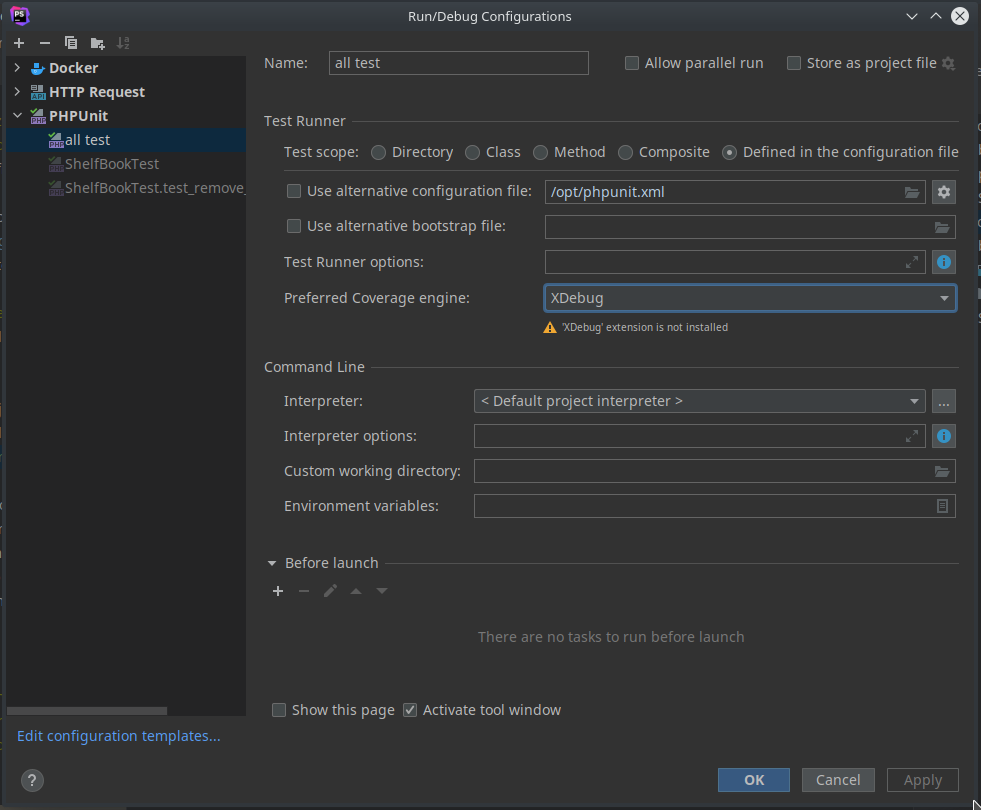Expand the Docker node
Image resolution: width=981 pixels, height=810 pixels.
tap(18, 68)
